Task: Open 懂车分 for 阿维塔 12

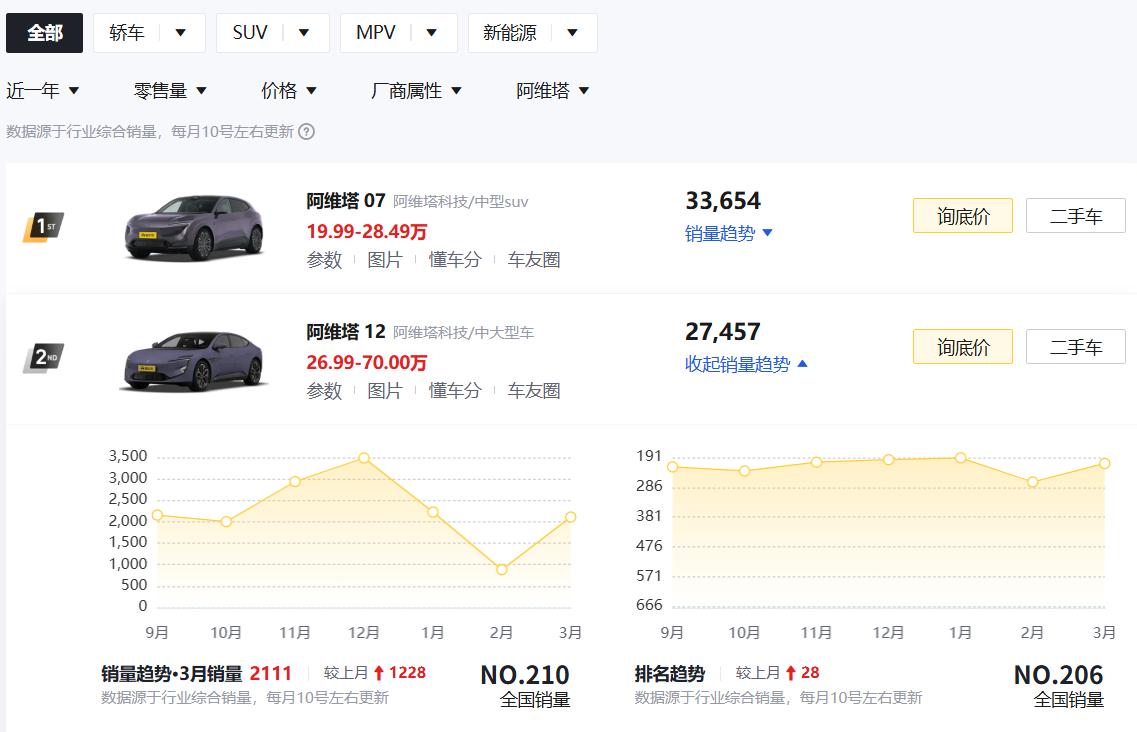Action: point(455,391)
